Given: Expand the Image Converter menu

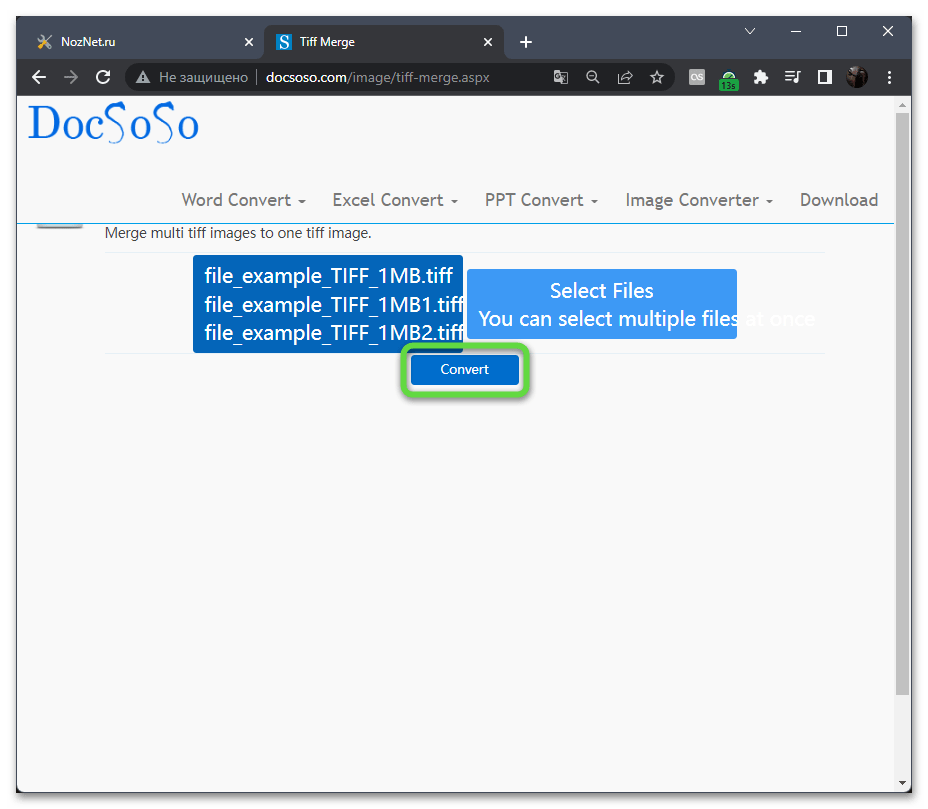Looking at the screenshot, I should click(x=699, y=200).
